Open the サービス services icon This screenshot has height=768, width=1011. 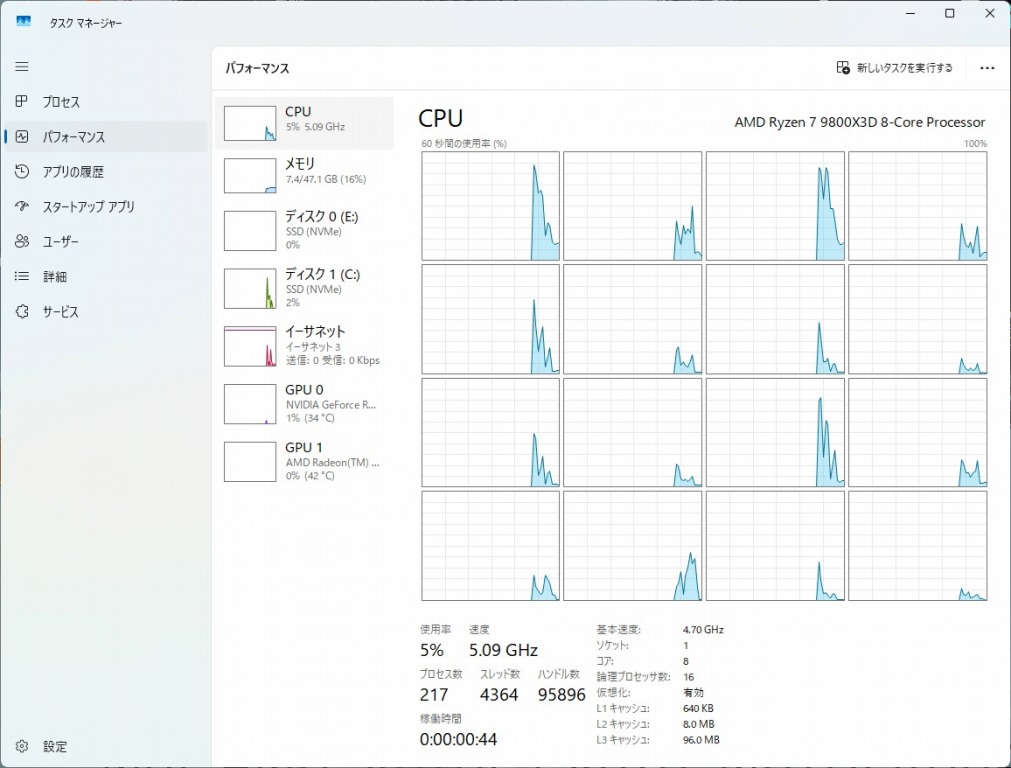[x=22, y=312]
